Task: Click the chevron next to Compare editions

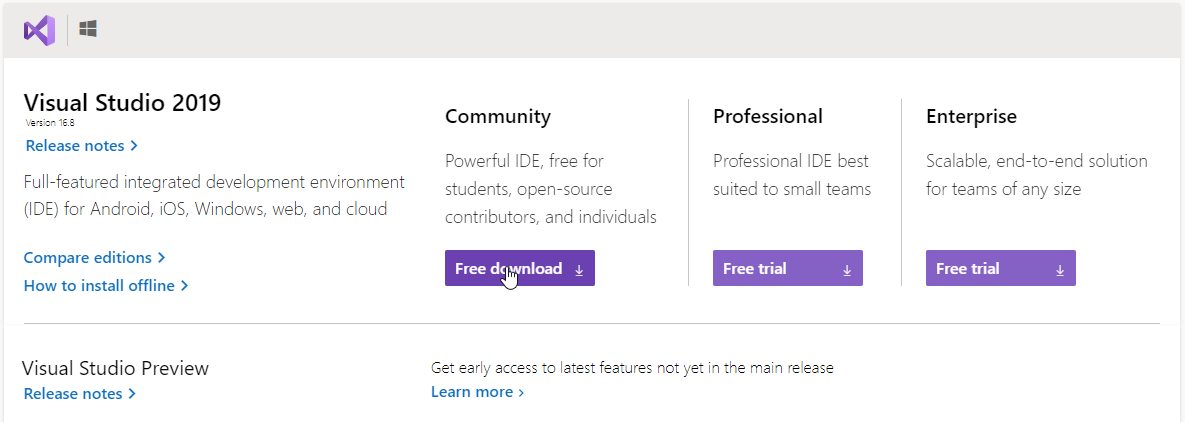Action: click(x=162, y=258)
